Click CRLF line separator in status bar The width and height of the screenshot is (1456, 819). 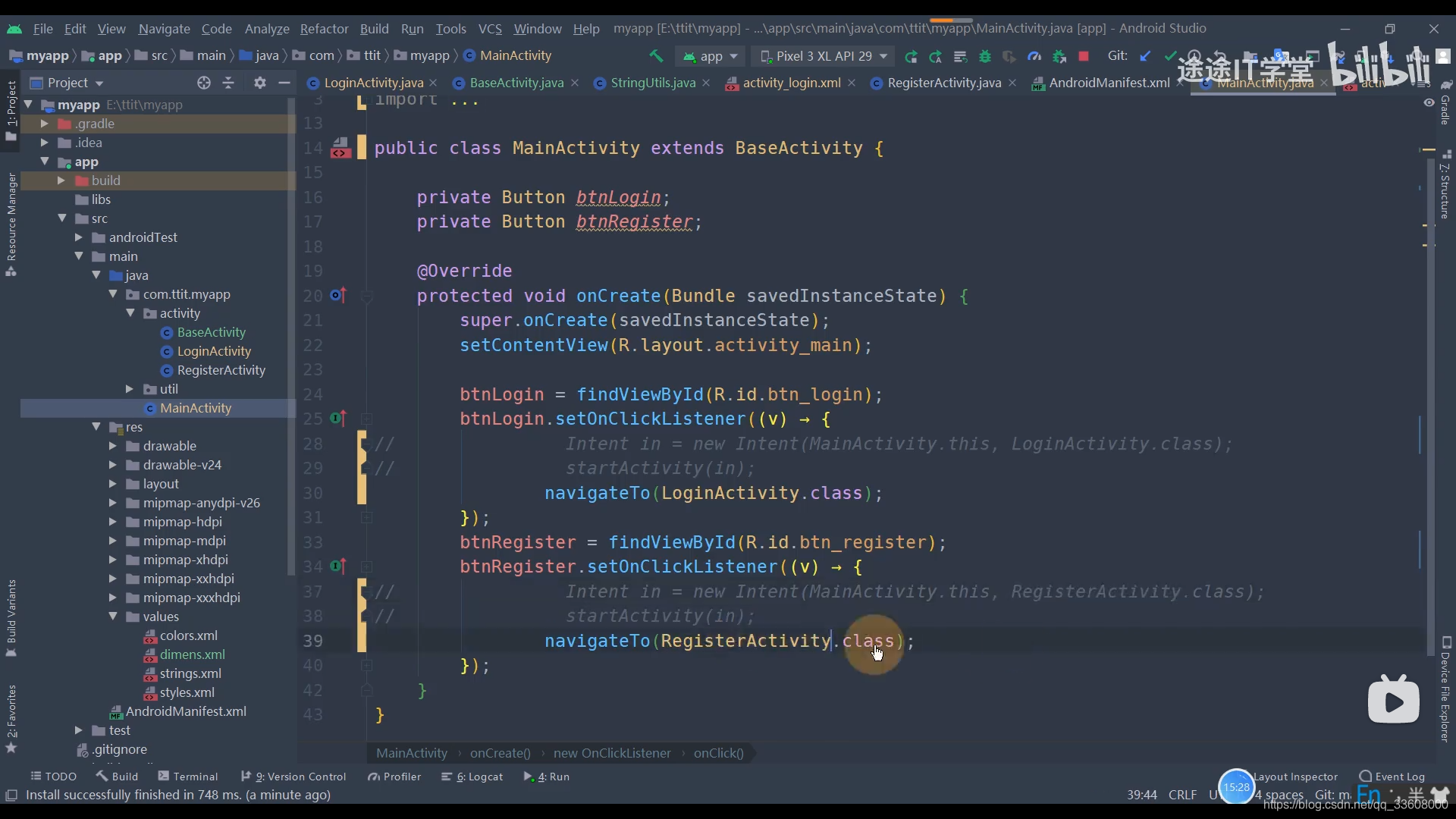(x=1182, y=795)
